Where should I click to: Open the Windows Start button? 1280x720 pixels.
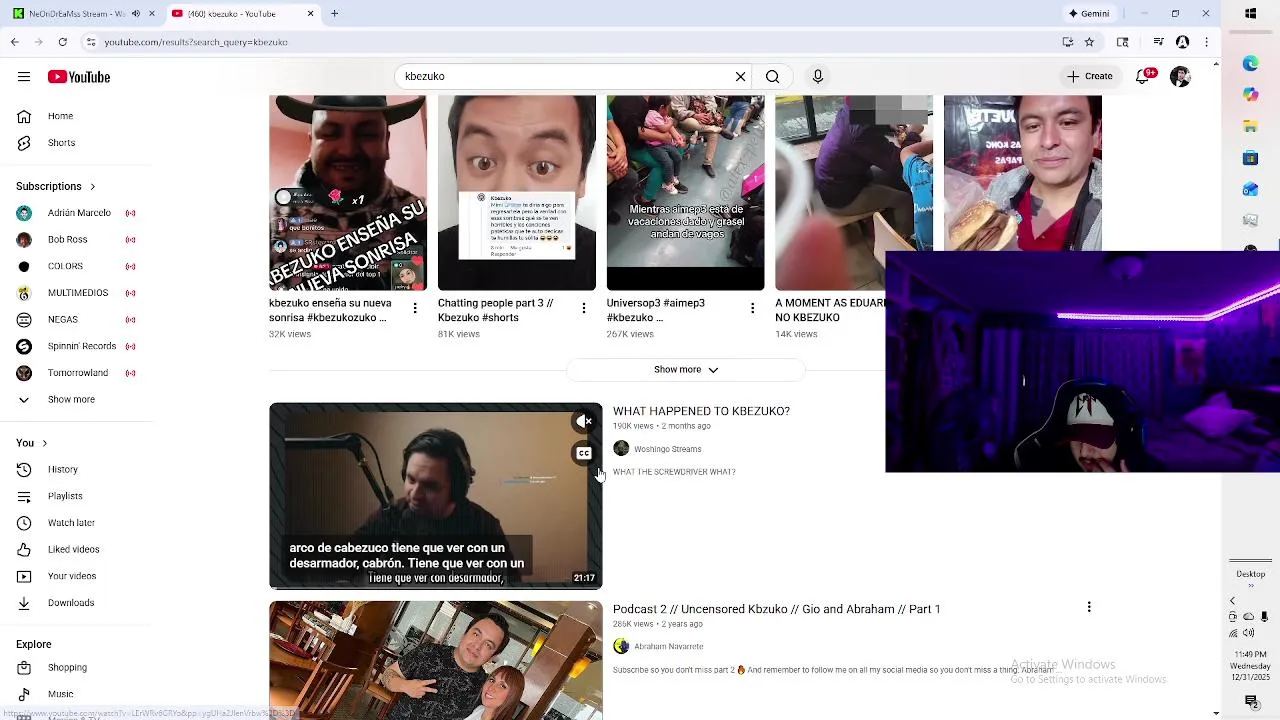tap(1251, 13)
